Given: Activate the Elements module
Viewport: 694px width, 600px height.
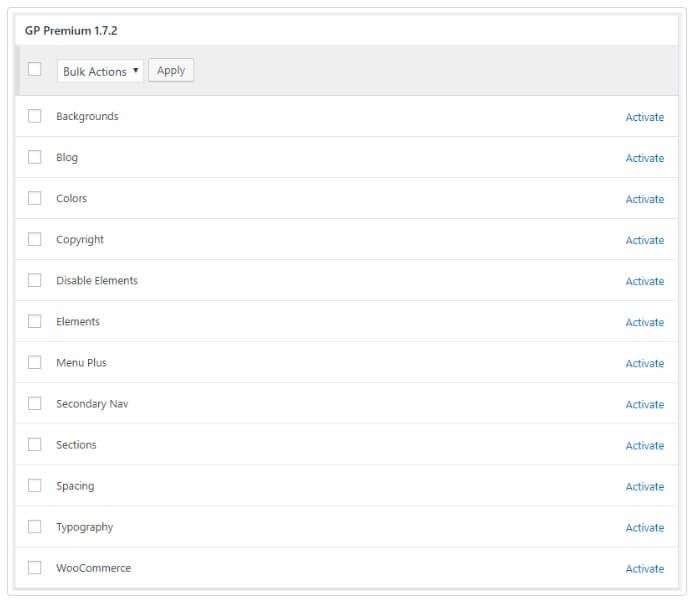Looking at the screenshot, I should tap(644, 322).
